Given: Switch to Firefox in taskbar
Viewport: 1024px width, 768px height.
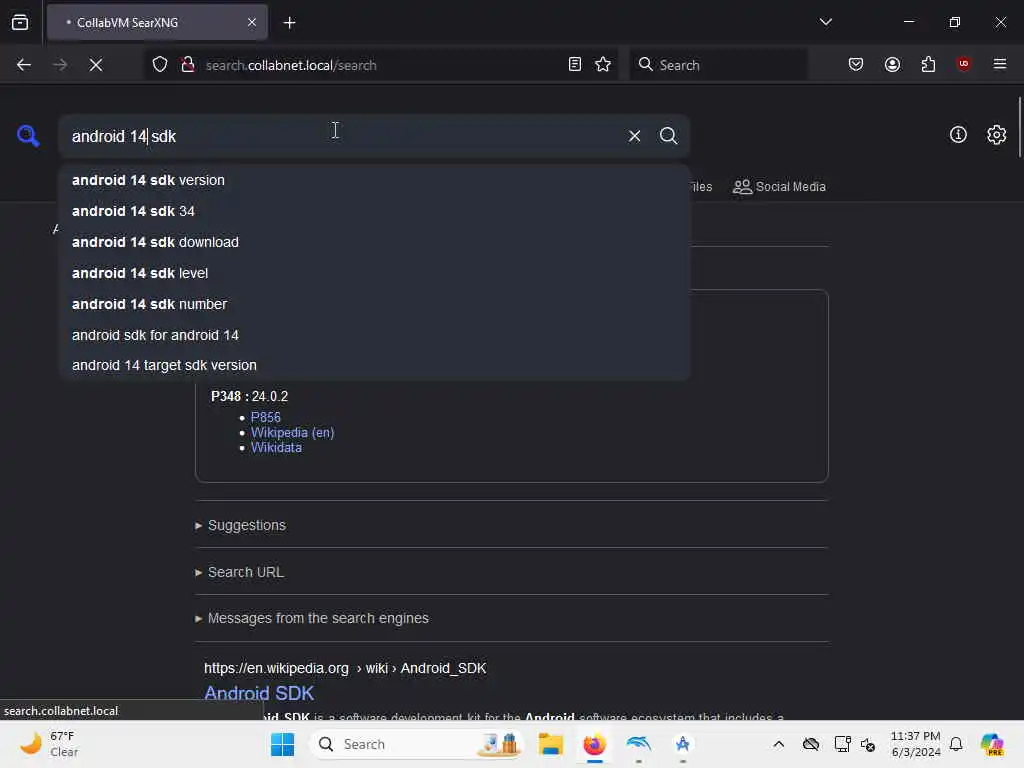Looking at the screenshot, I should [x=594, y=744].
